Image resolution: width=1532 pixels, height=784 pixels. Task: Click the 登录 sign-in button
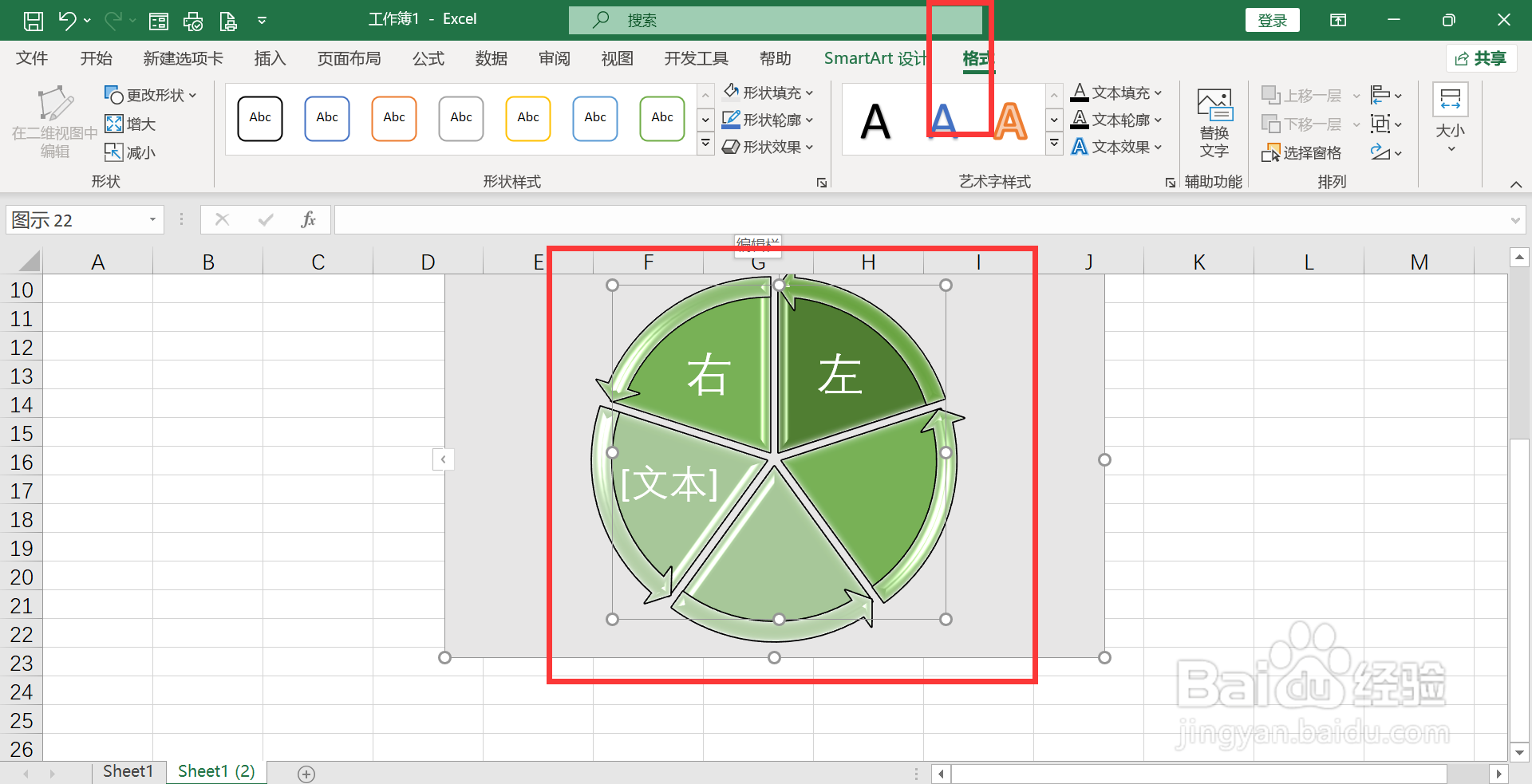coord(1272,19)
